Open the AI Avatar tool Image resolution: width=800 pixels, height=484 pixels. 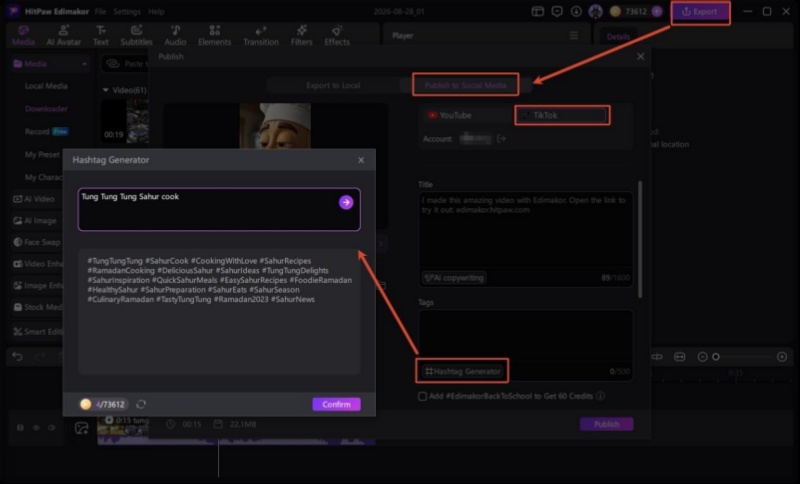click(x=63, y=36)
